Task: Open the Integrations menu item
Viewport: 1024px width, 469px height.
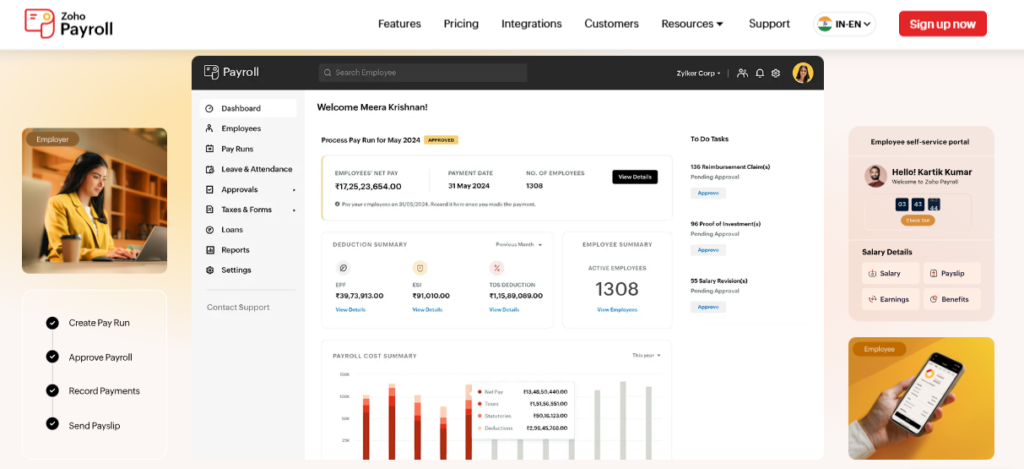Action: pos(532,24)
